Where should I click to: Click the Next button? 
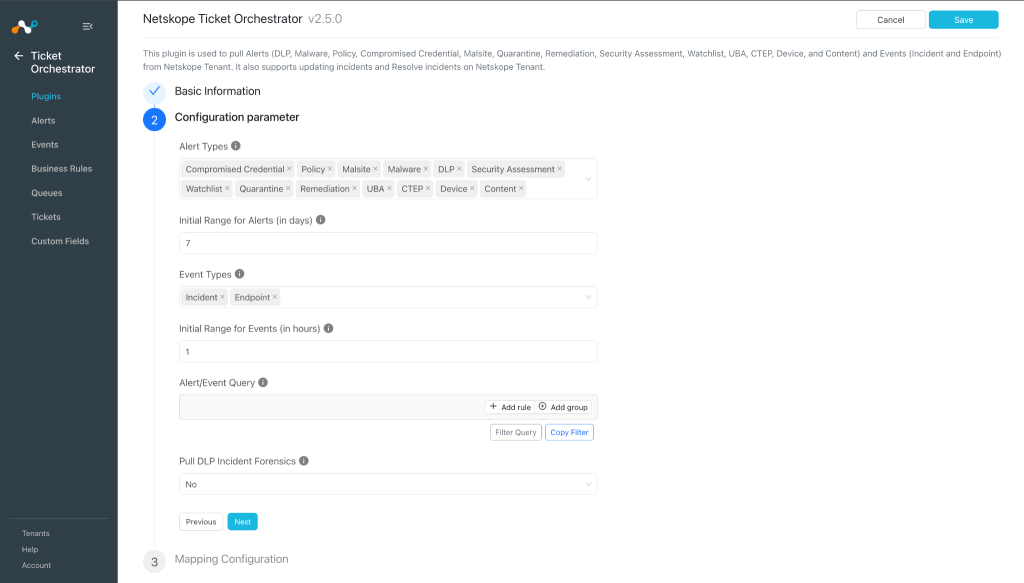point(242,522)
